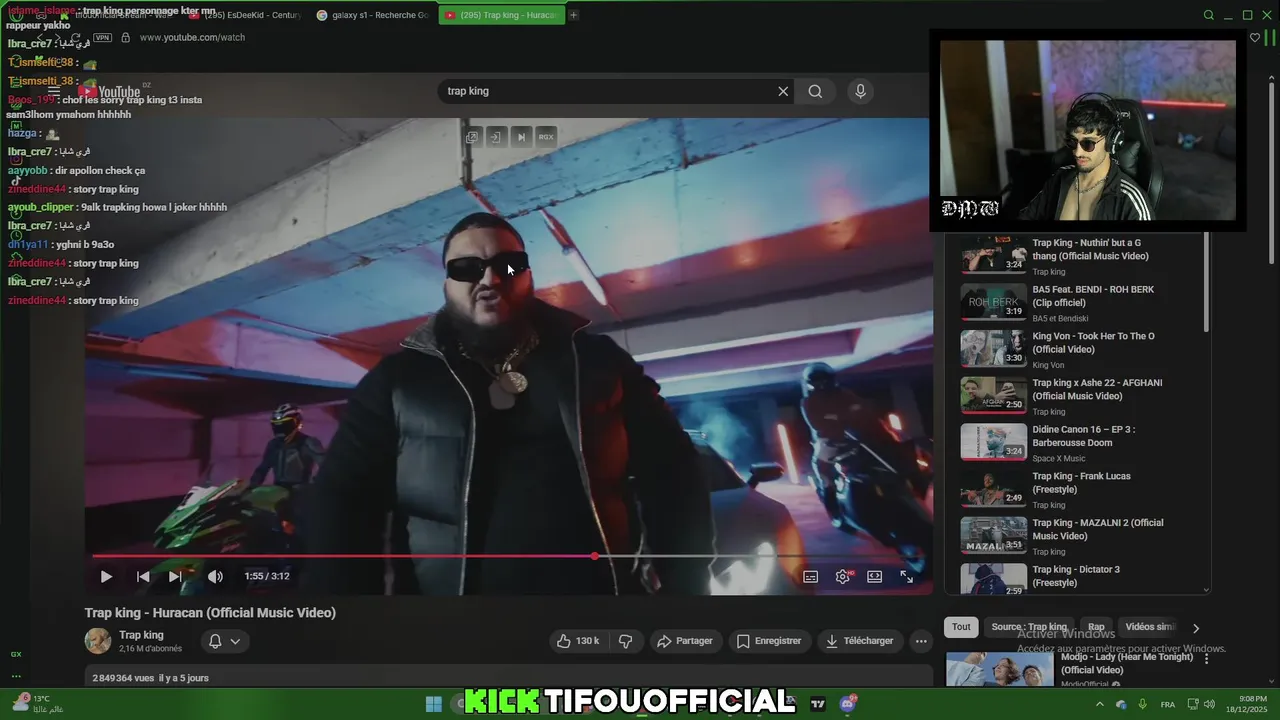Play the Huracan video
Image resolution: width=1280 pixels, height=720 pixels.
click(x=106, y=576)
